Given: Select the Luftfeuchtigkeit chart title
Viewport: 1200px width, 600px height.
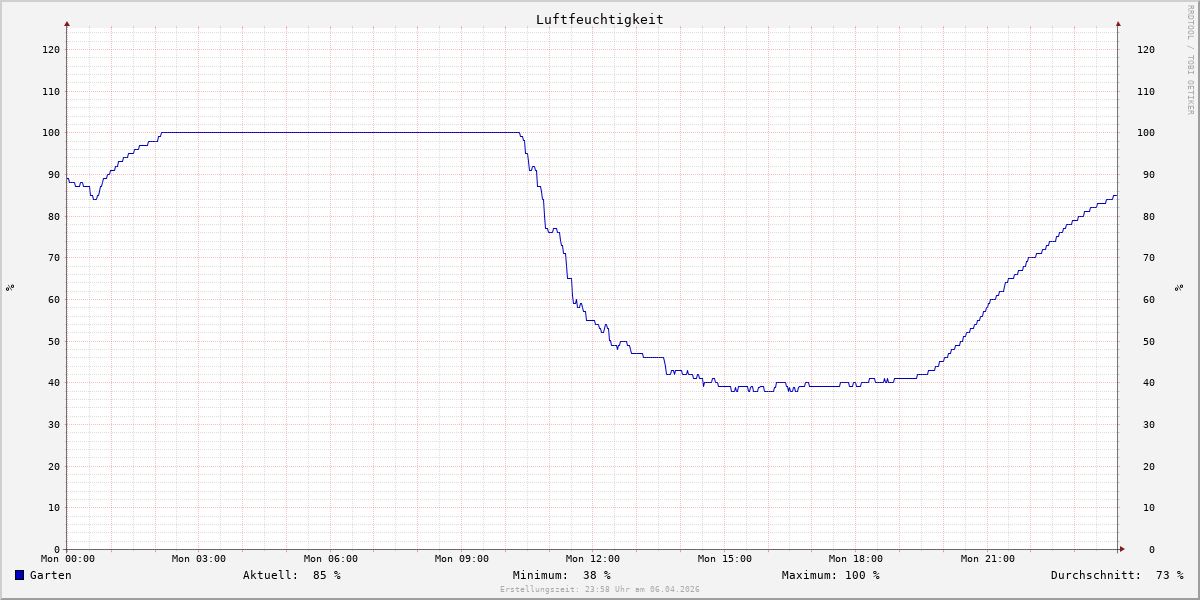Looking at the screenshot, I should coord(599,19).
